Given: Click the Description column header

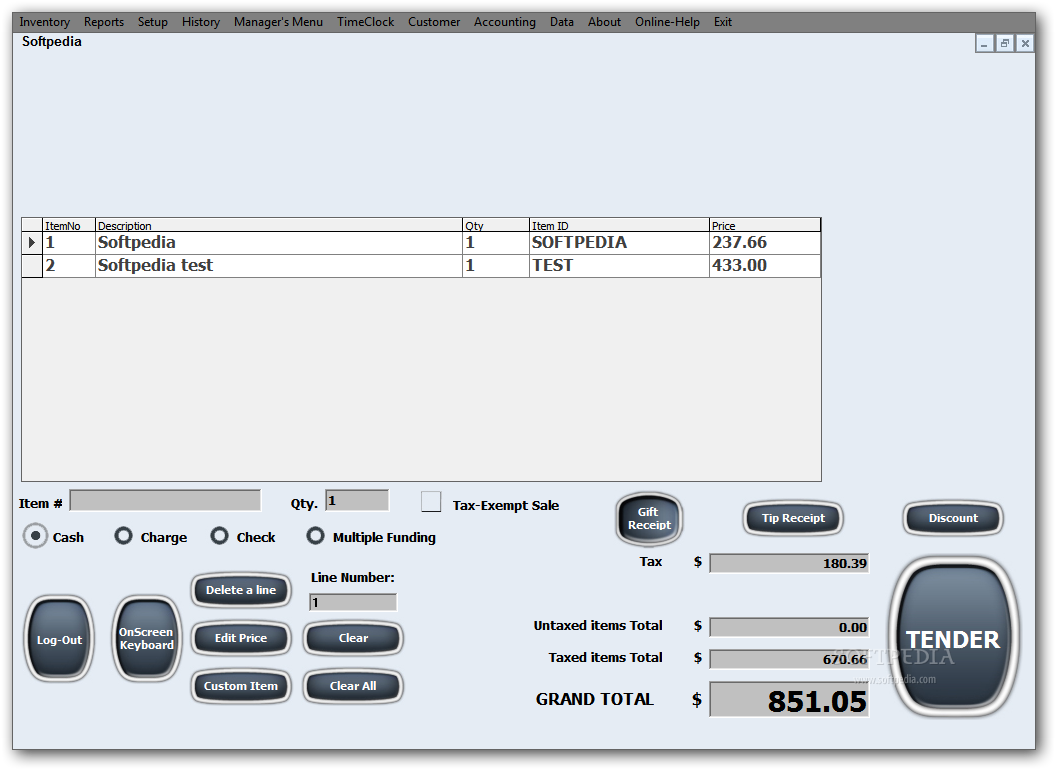Looking at the screenshot, I should tap(279, 225).
